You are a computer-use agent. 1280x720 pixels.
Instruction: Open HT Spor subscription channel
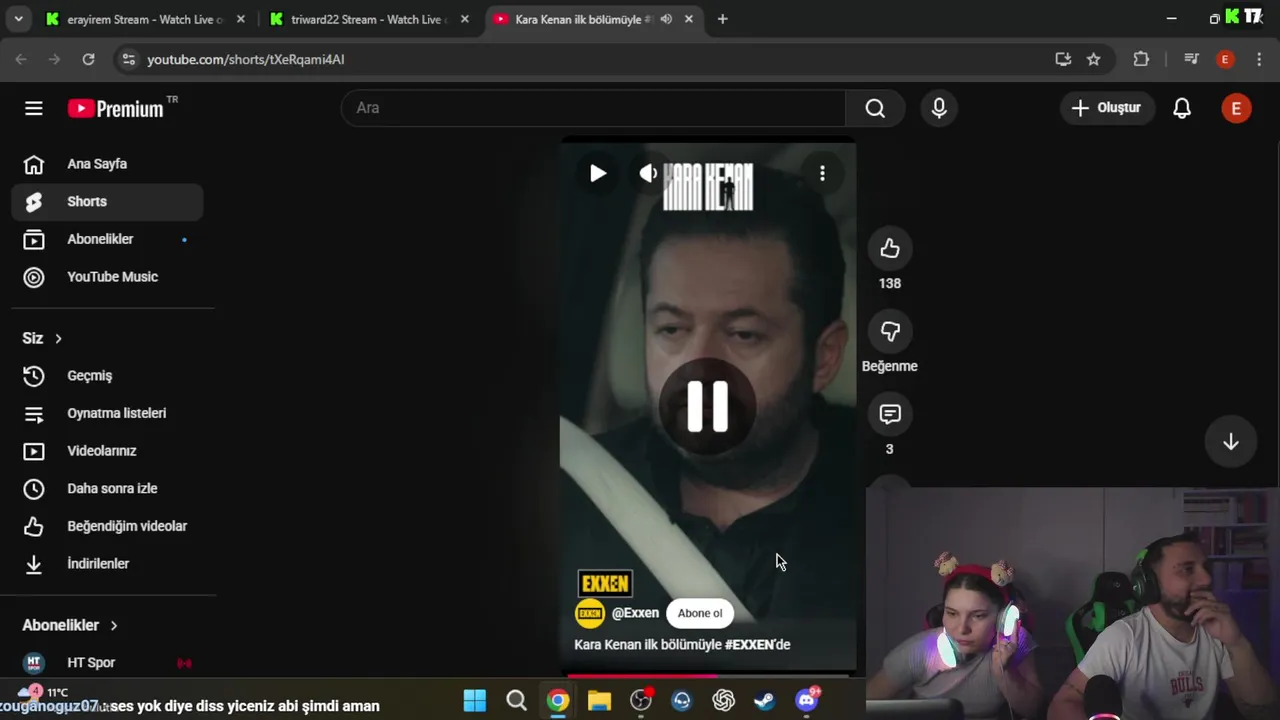coord(107,663)
